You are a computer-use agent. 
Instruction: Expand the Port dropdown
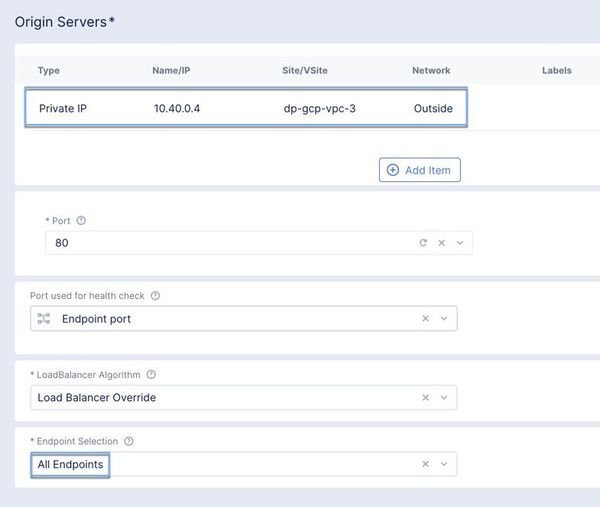click(459, 243)
